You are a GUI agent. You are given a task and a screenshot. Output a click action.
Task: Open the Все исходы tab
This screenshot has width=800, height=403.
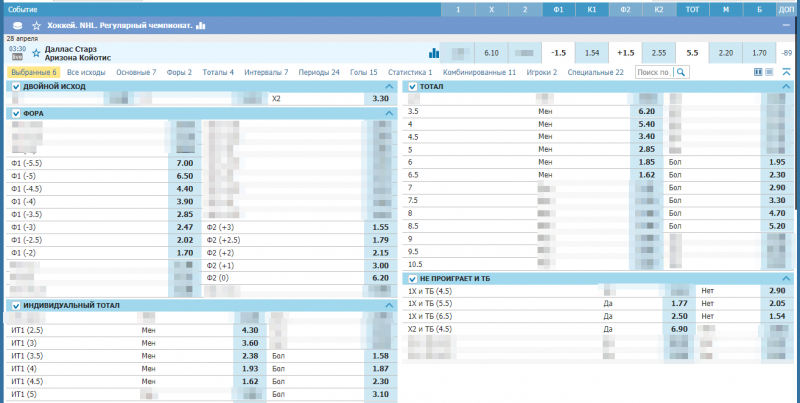click(x=87, y=73)
